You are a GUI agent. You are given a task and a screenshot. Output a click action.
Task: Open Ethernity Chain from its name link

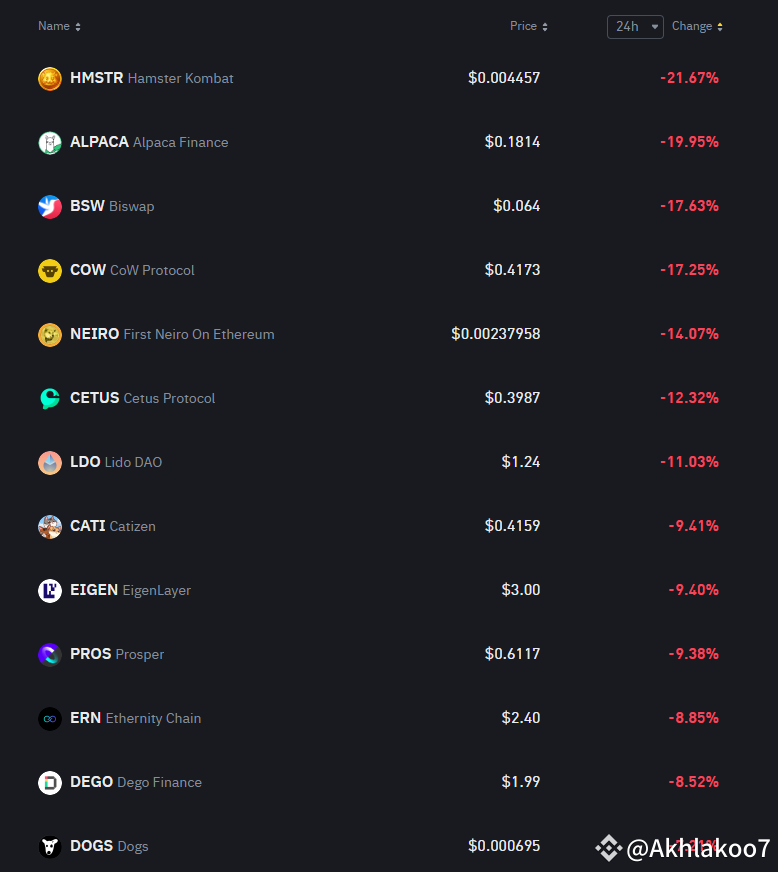[152, 718]
